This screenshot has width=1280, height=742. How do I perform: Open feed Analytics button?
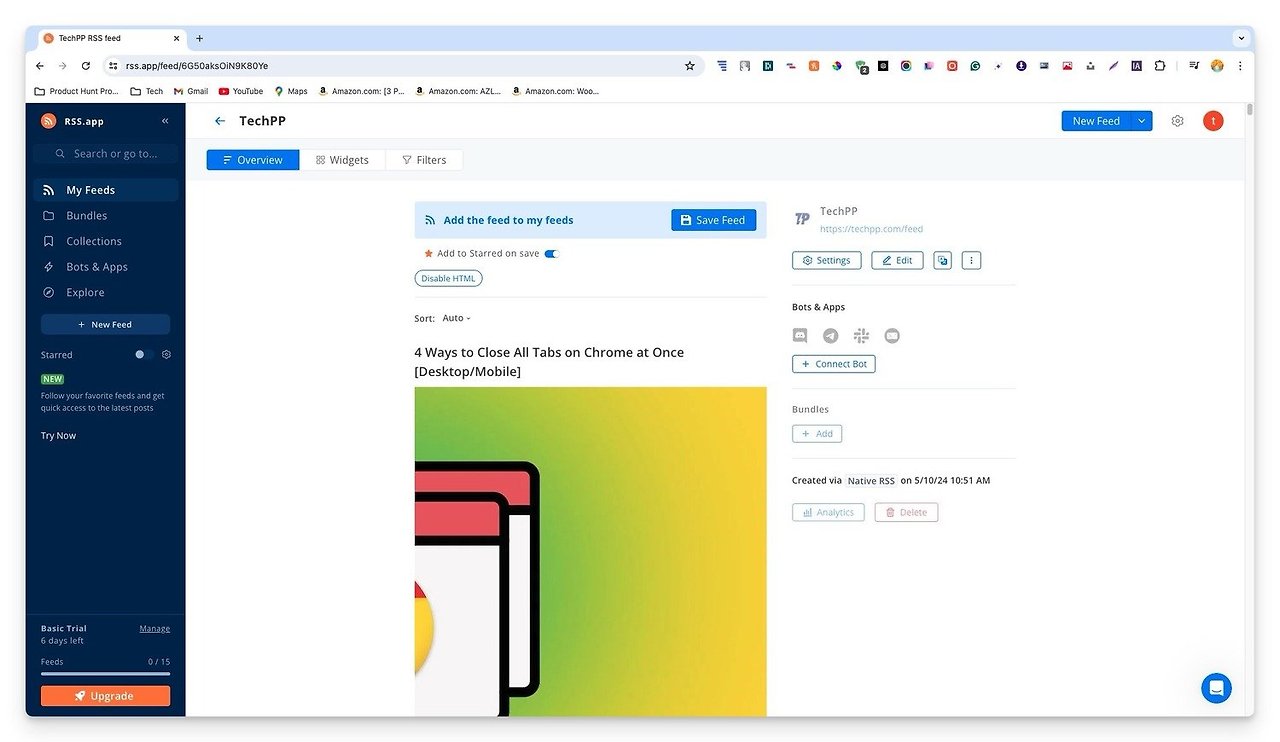(x=828, y=512)
